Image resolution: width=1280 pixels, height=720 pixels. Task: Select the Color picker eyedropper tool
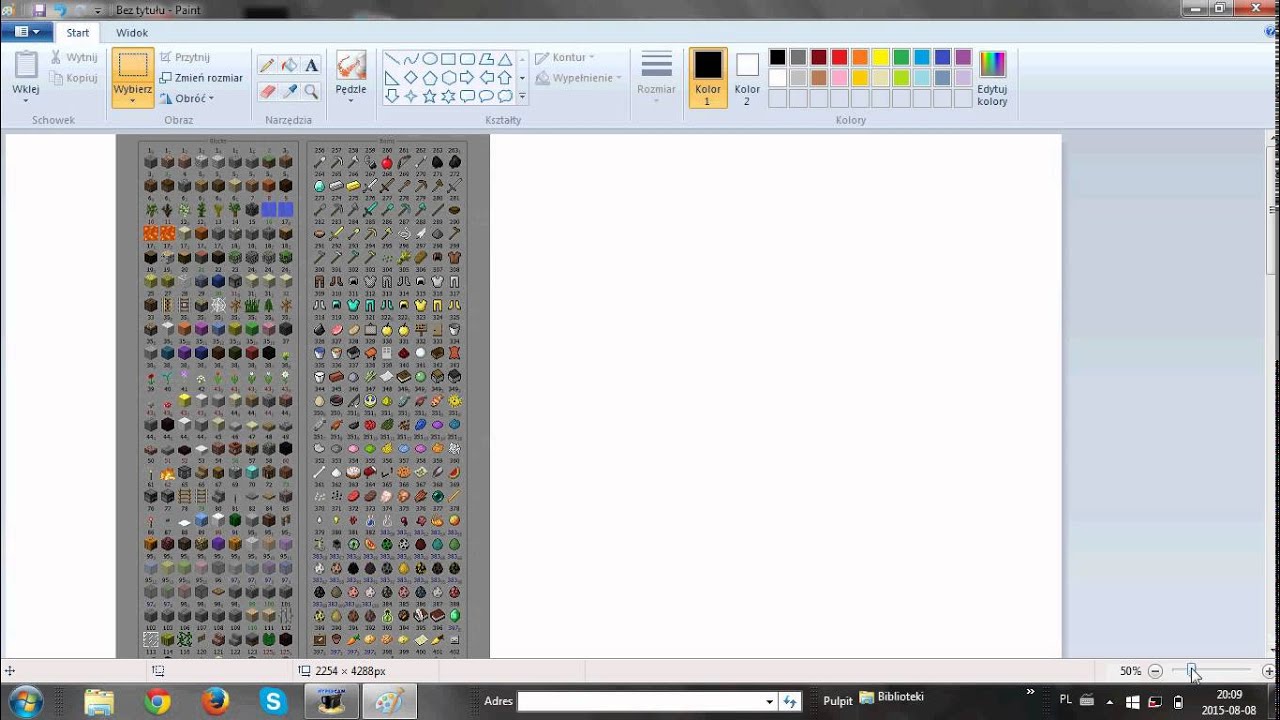(x=289, y=91)
